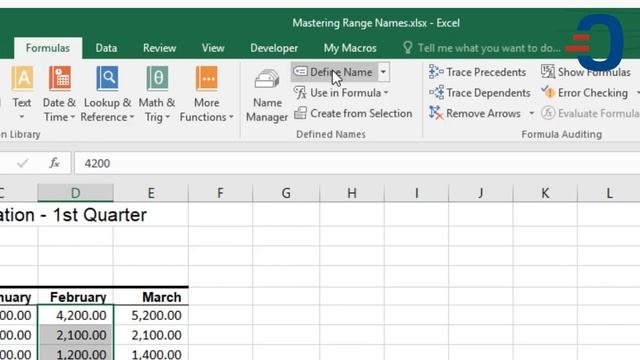This screenshot has height=360, width=640.
Task: Open the Math & Trig functions icon
Action: pyautogui.click(x=157, y=78)
